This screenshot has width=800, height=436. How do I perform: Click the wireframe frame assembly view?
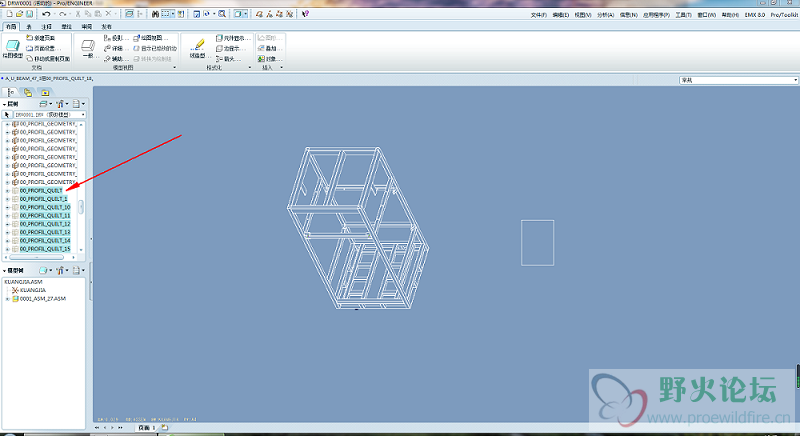(358, 228)
